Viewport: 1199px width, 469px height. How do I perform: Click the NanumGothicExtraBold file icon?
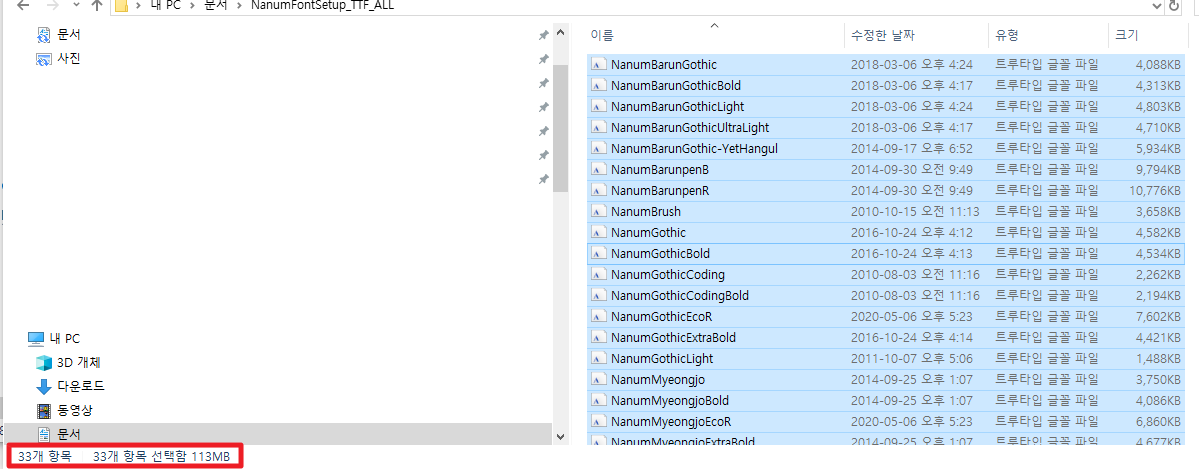click(x=600, y=337)
